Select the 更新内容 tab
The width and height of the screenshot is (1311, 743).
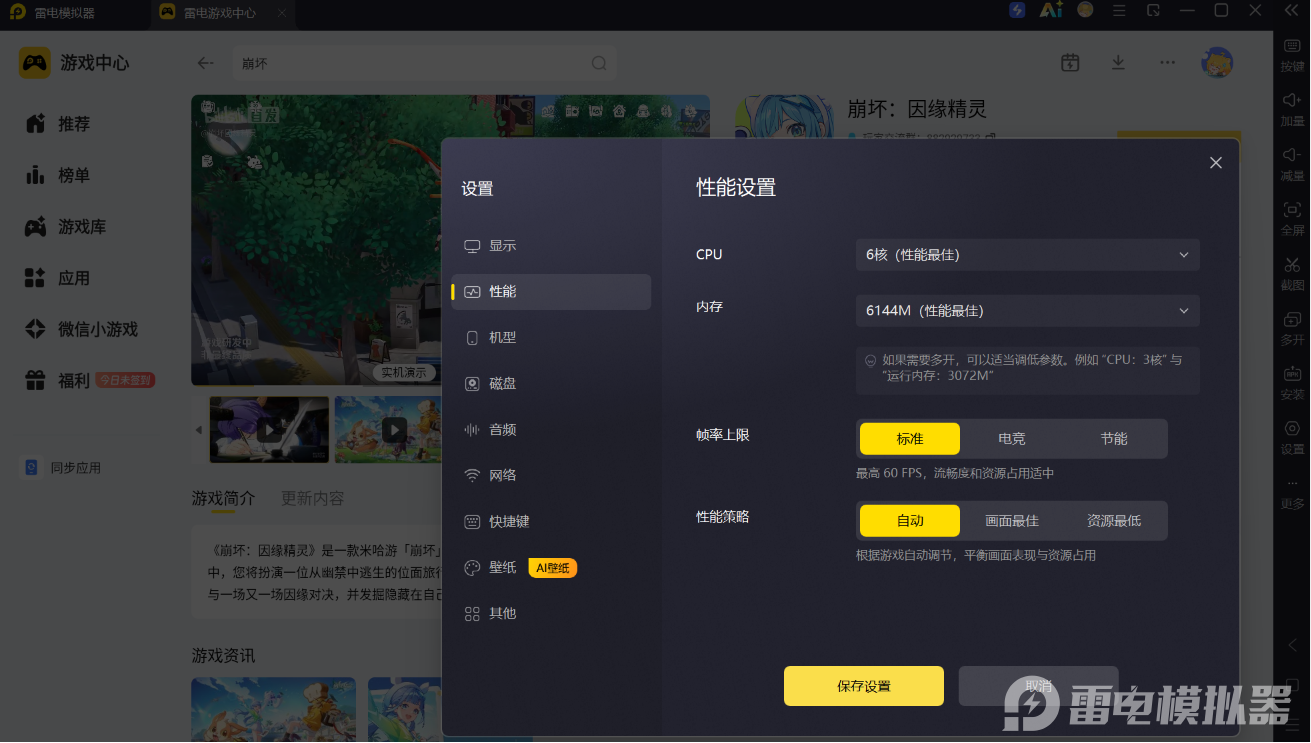pyautogui.click(x=313, y=498)
